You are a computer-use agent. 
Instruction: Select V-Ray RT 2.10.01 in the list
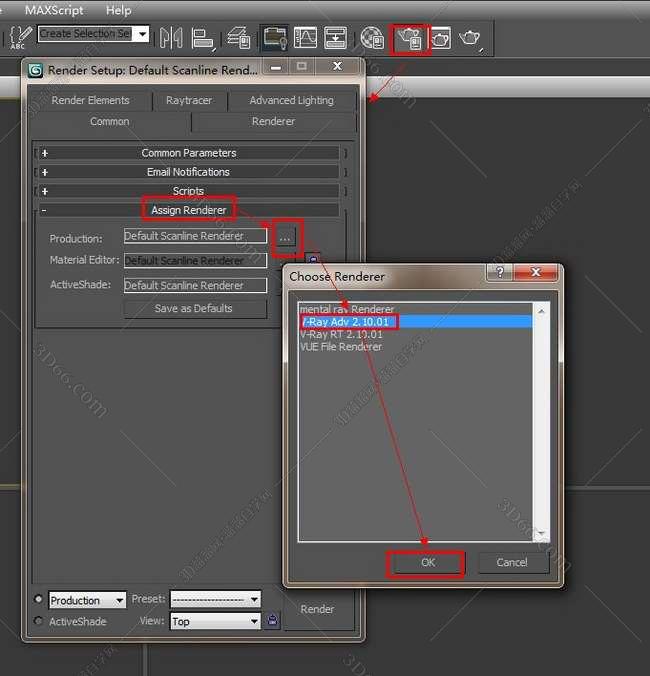tap(416, 334)
